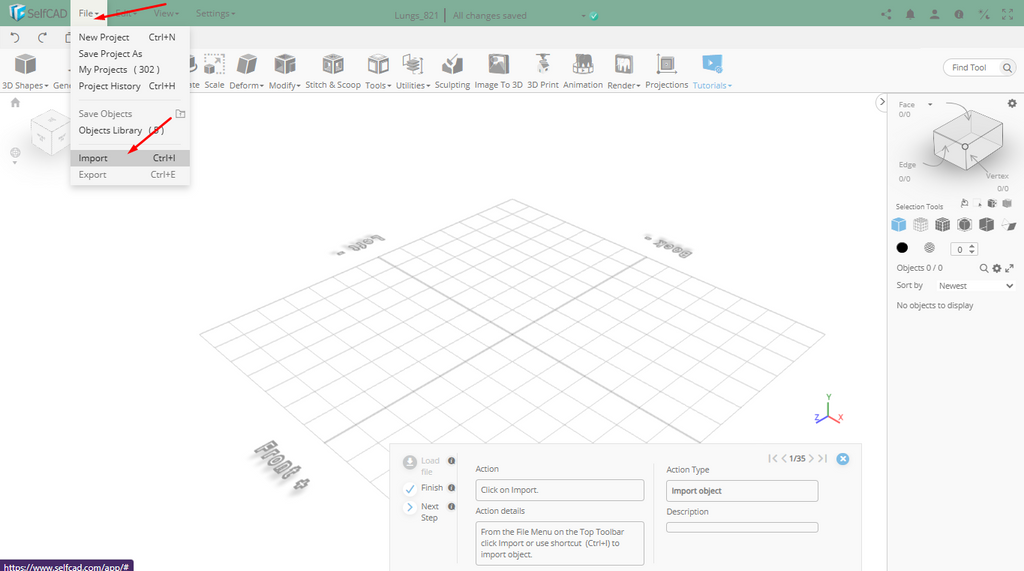Open selection panel settings gear
Viewport: 1024px width, 571px height.
(1012, 103)
